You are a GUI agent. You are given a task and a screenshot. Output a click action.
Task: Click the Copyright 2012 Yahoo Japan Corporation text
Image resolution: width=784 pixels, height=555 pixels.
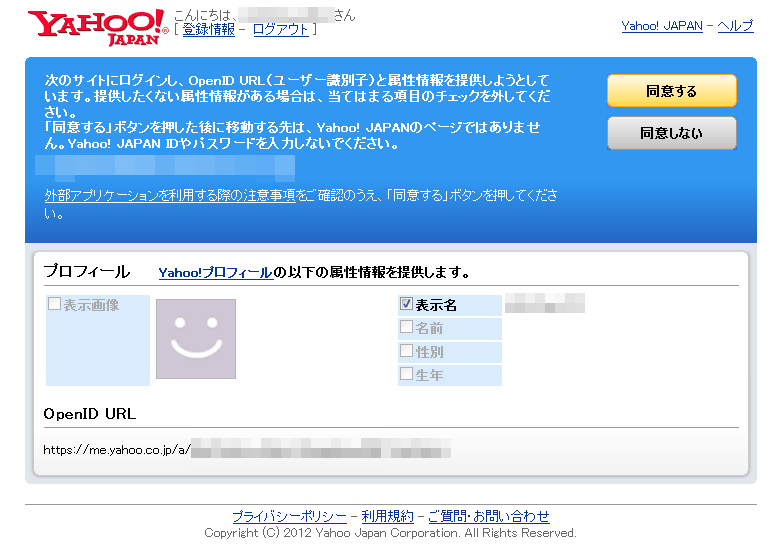point(390,533)
